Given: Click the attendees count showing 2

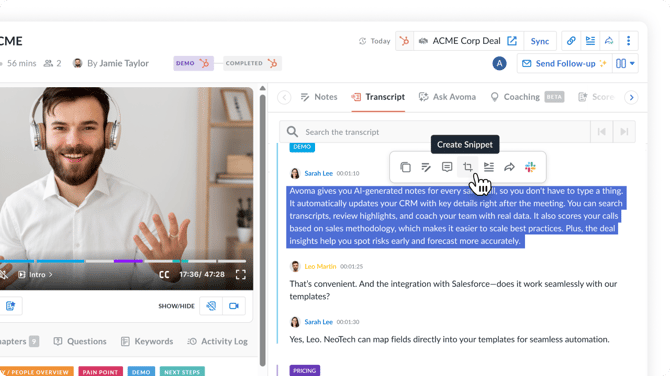Looking at the screenshot, I should coord(53,63).
